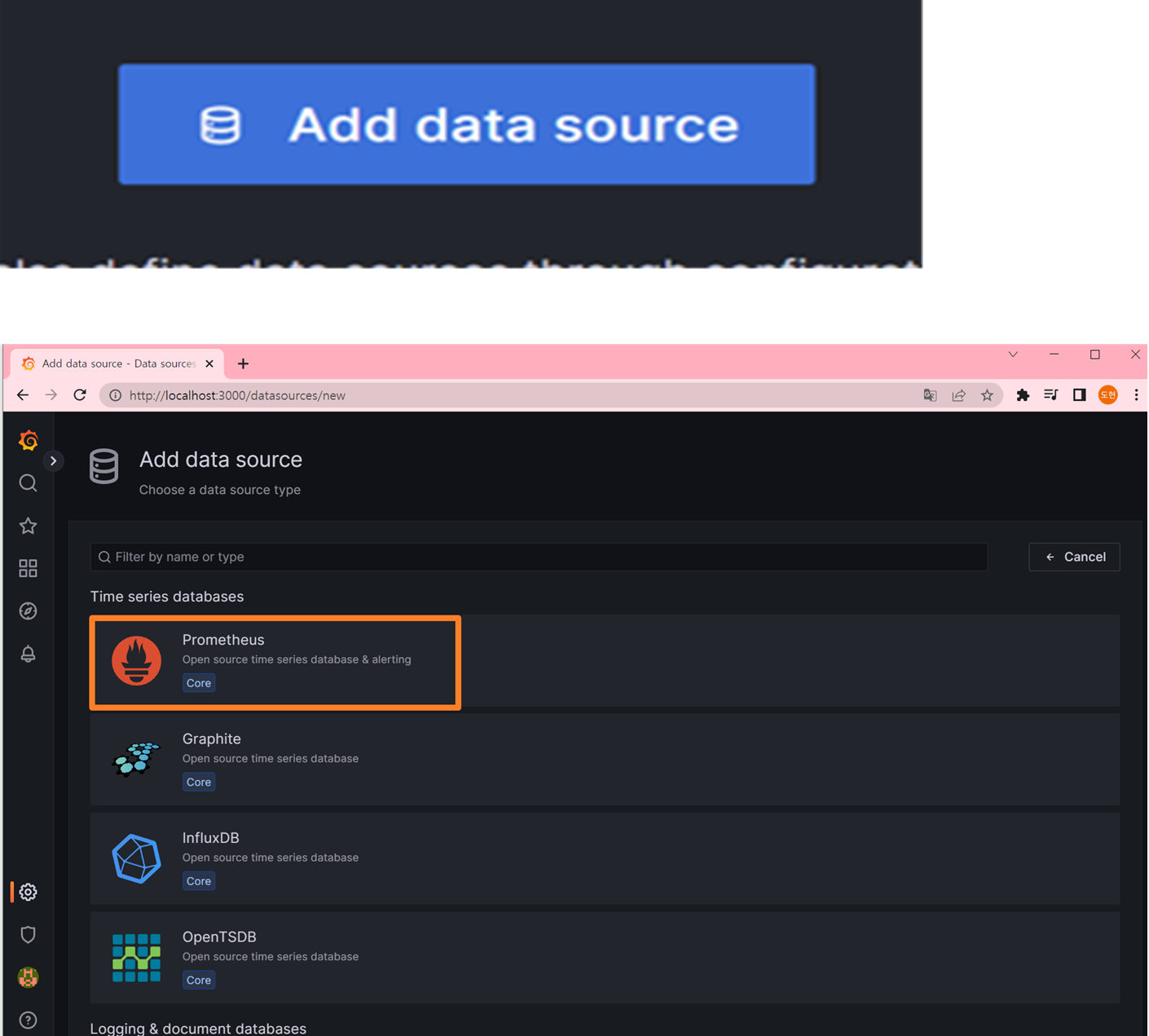Click the Core badge under InfluxDB

click(x=199, y=881)
